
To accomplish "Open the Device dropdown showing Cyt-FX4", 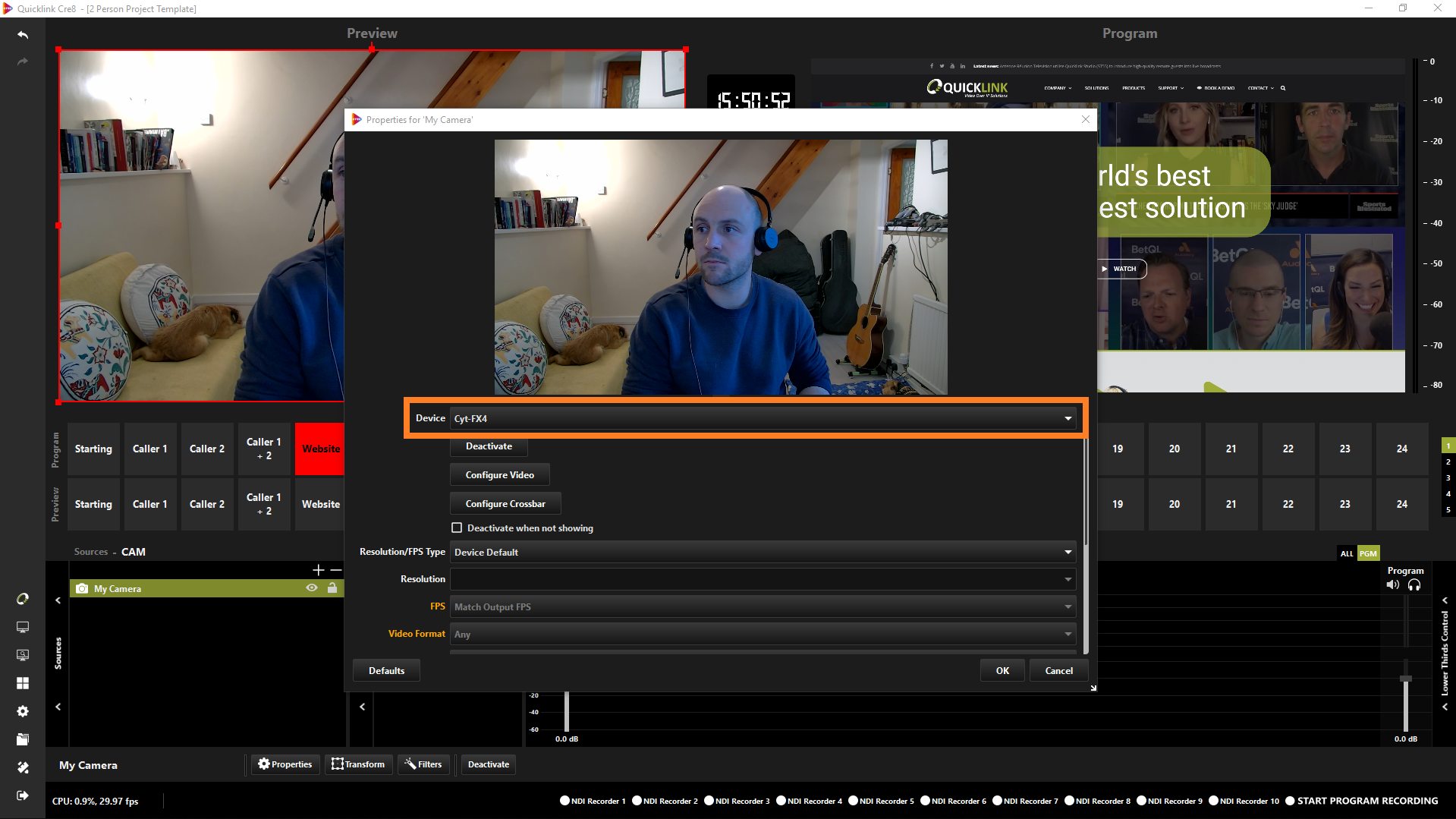I will pos(763,419).
